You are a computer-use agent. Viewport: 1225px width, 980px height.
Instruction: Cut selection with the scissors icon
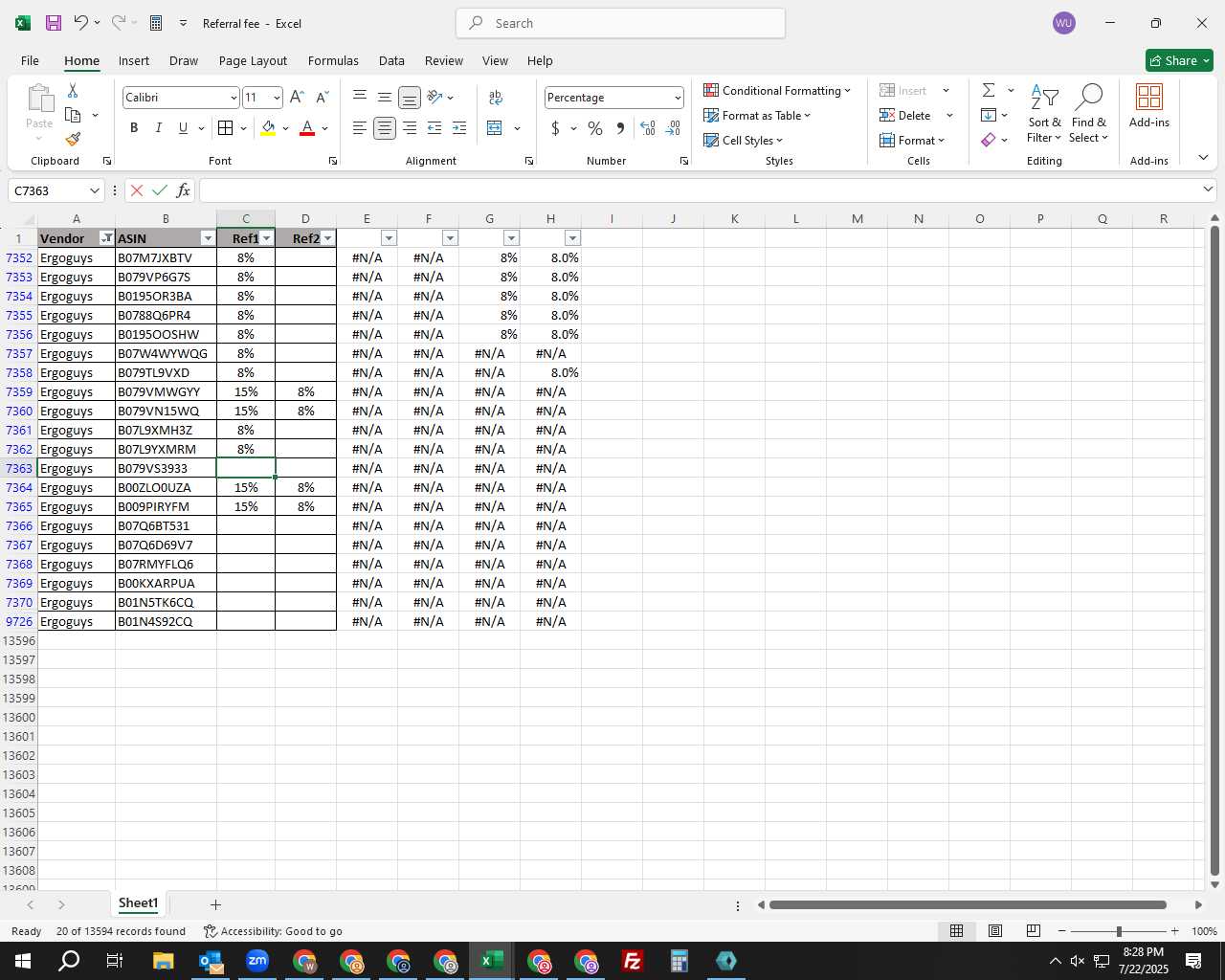(73, 90)
